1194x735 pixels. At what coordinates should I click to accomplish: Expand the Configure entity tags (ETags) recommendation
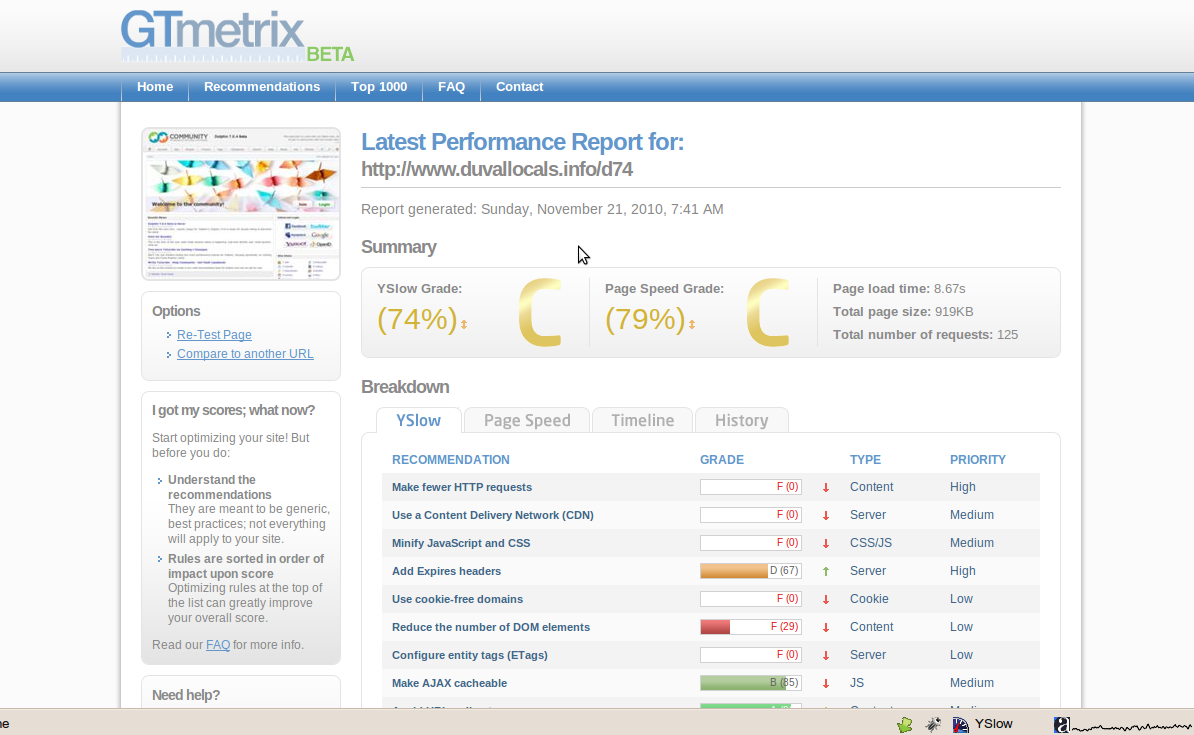[x=469, y=655]
